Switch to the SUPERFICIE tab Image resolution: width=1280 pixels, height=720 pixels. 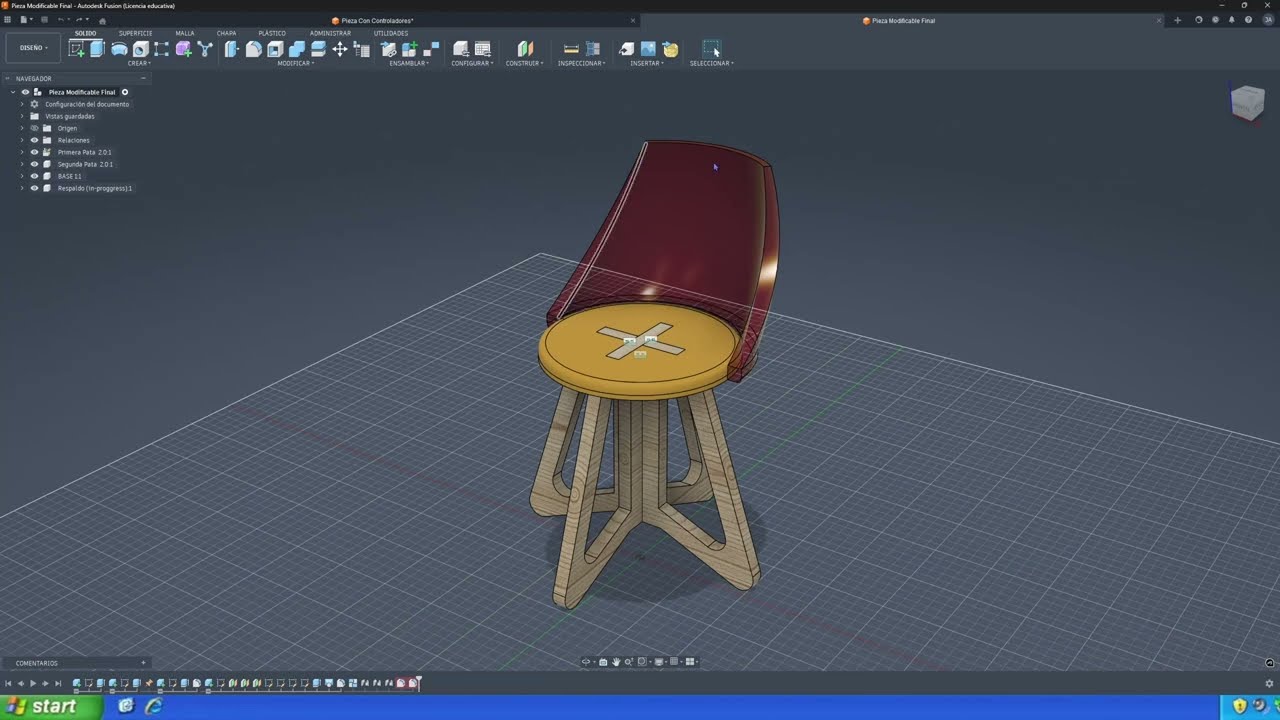[136, 33]
